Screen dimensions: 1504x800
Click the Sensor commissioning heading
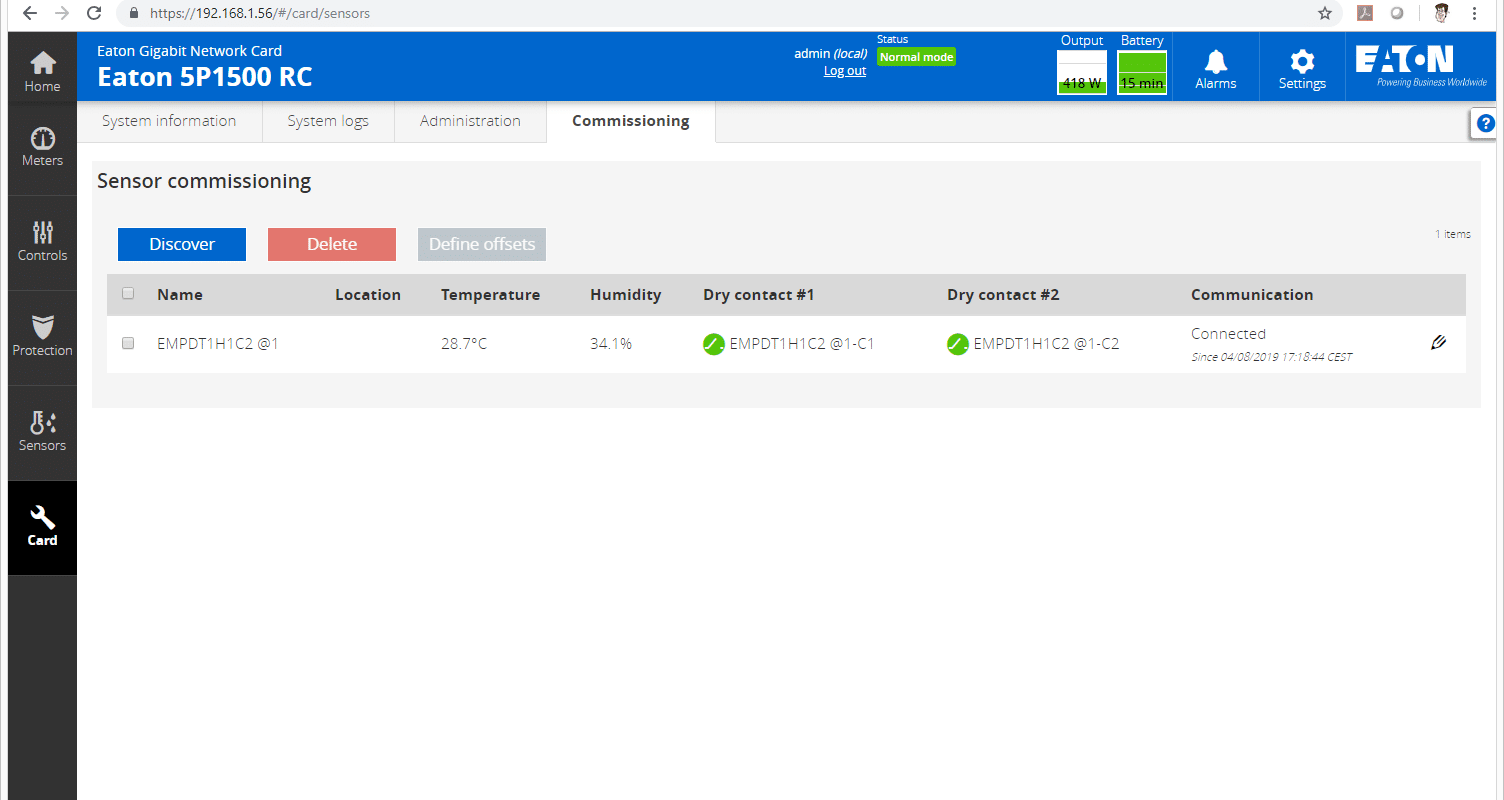(x=204, y=182)
